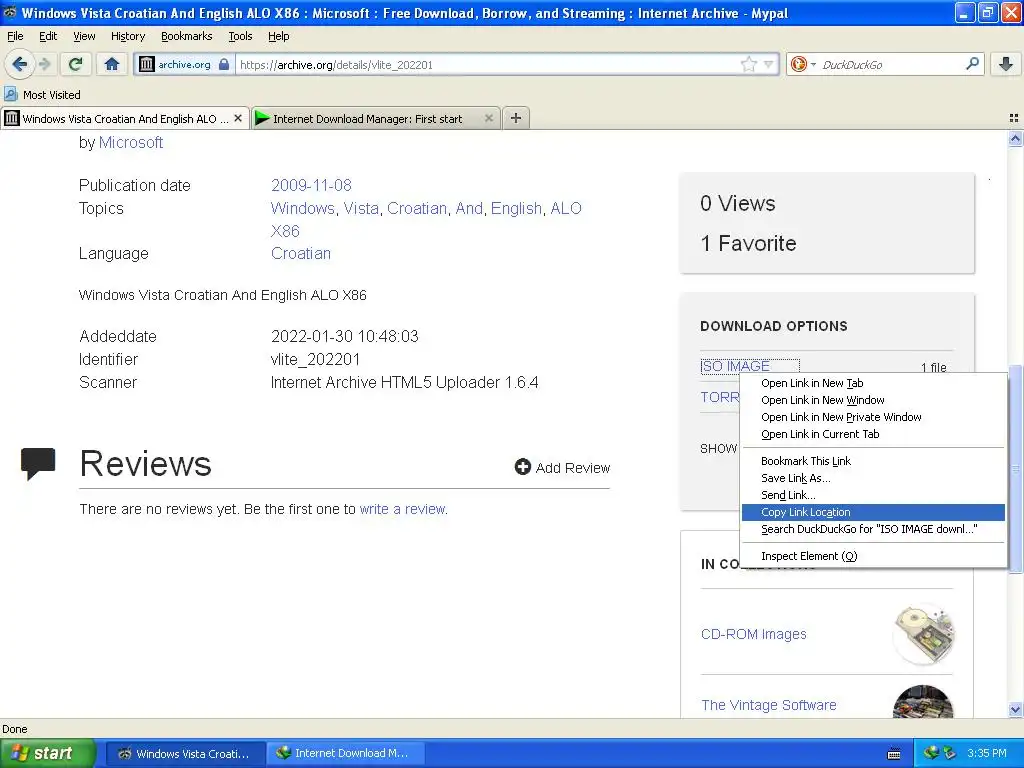Image resolution: width=1024 pixels, height=768 pixels.
Task: Click the Most Visited bookmarks folder
Action: point(42,95)
